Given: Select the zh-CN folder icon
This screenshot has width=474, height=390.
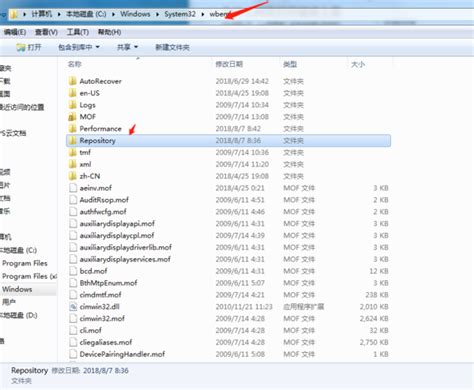Looking at the screenshot, I should click(x=72, y=176).
